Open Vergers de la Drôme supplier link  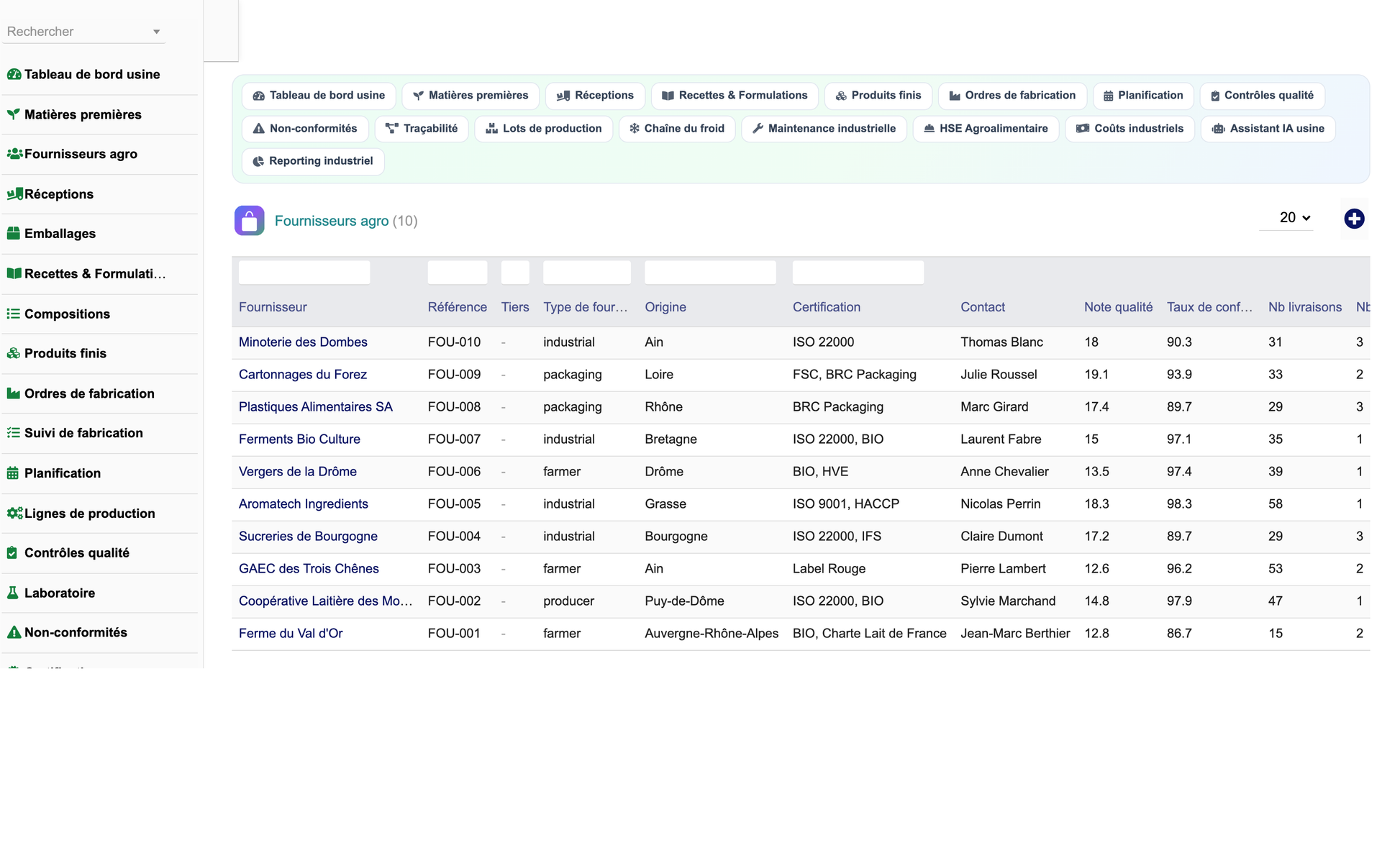(x=298, y=472)
